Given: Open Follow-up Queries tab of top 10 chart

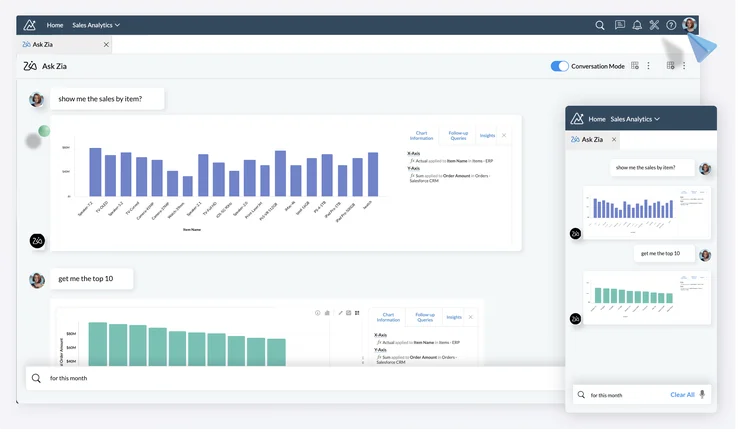Looking at the screenshot, I should pyautogui.click(x=425, y=318).
